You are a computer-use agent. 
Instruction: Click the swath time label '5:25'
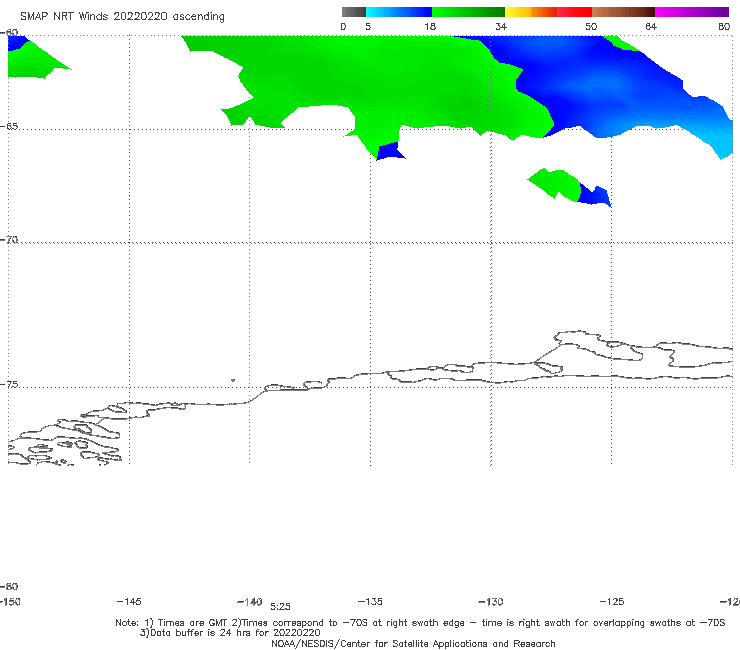[280, 607]
